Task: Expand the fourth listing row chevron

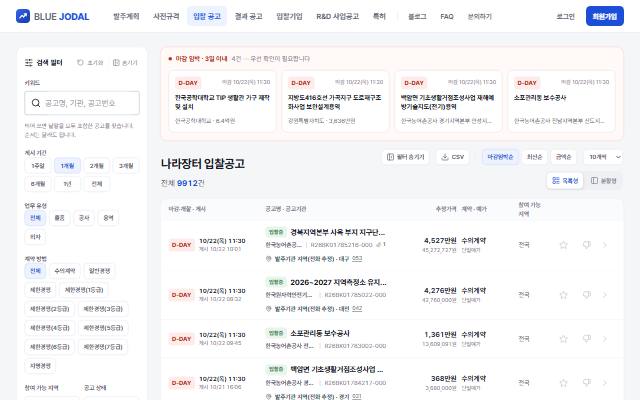Action: 605,383
